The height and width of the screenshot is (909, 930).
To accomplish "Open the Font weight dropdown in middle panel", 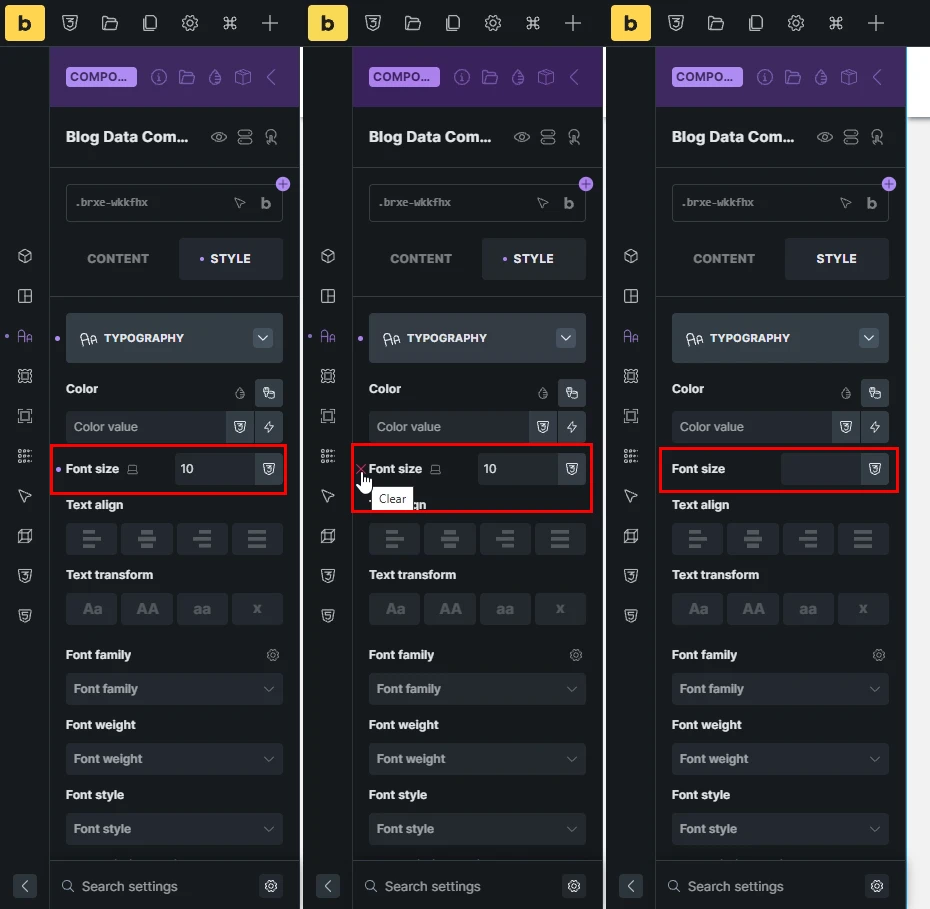I will [x=477, y=759].
